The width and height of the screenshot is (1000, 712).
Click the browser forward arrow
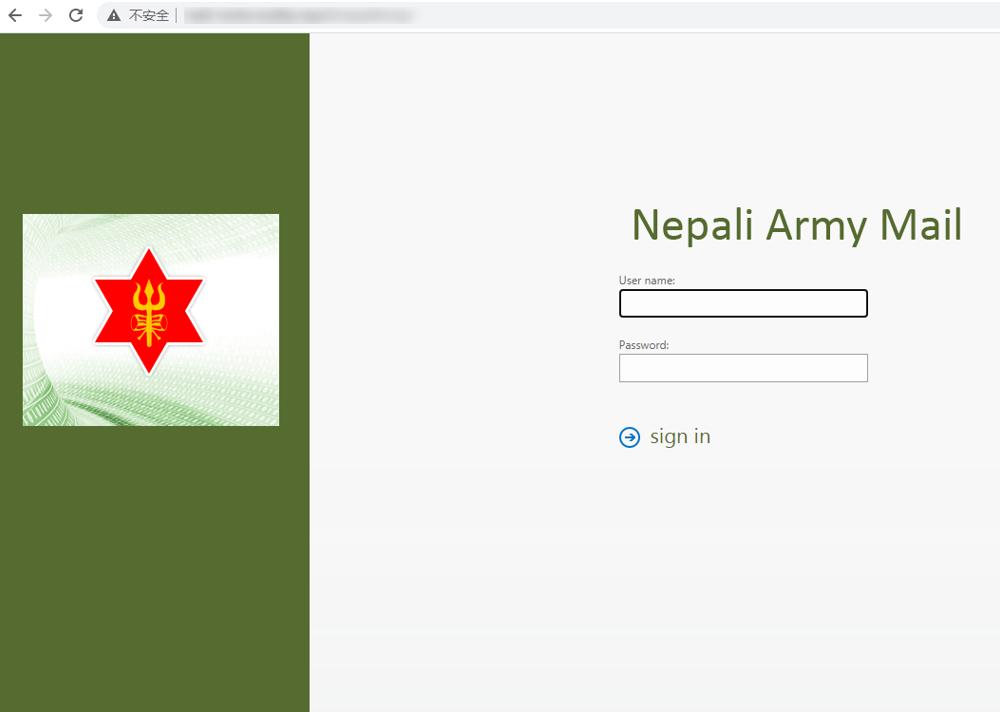[45, 15]
